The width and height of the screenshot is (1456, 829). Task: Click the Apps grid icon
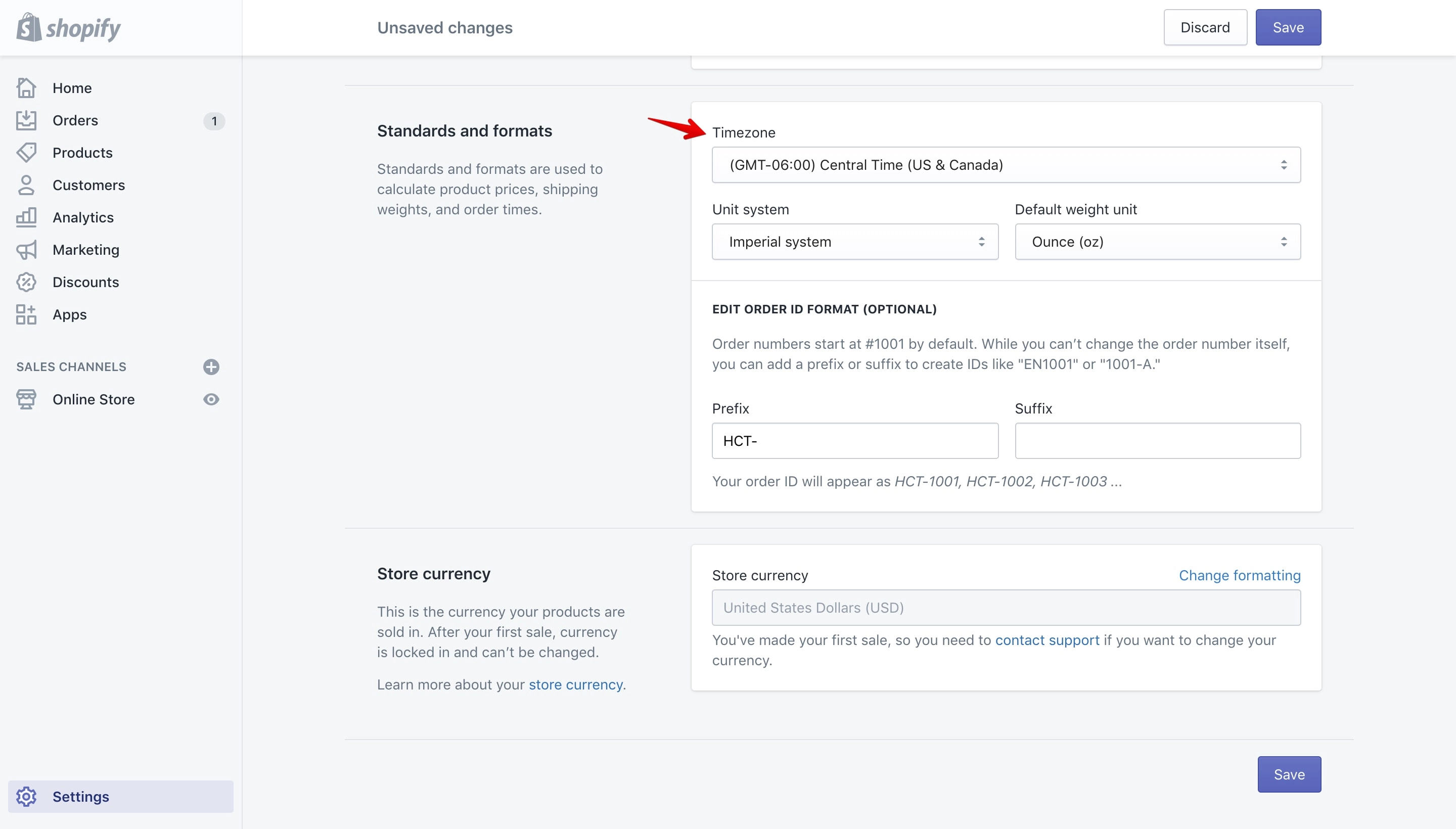pyautogui.click(x=26, y=314)
